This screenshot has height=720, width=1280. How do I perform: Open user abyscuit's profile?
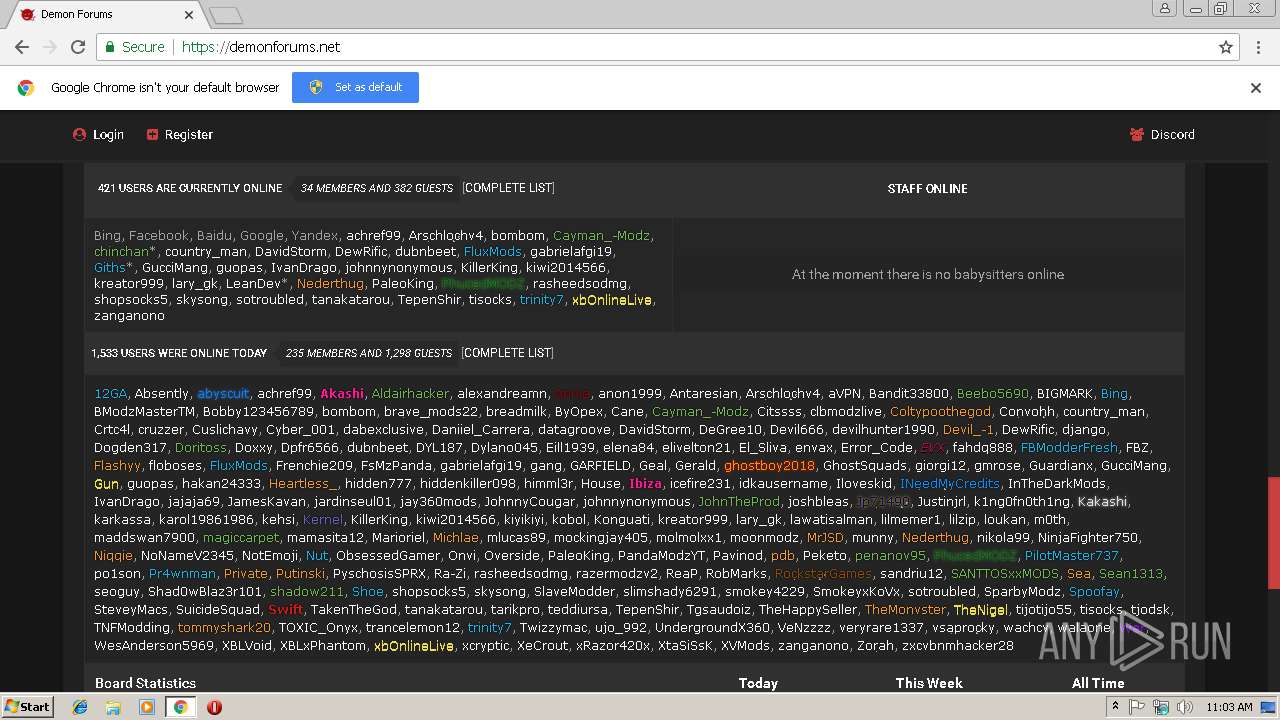point(223,394)
